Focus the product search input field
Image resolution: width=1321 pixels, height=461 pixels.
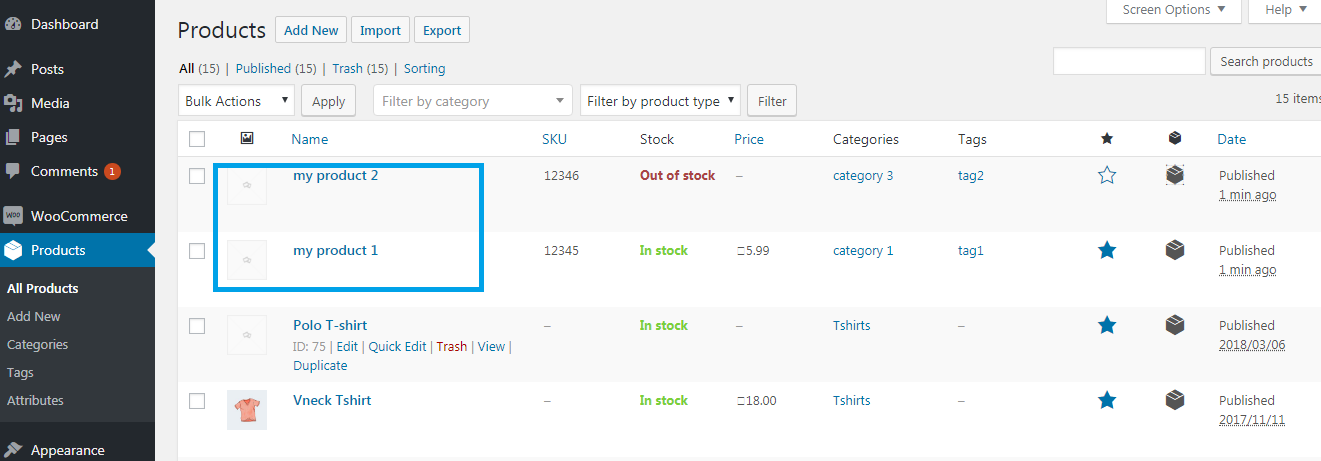tap(1130, 61)
